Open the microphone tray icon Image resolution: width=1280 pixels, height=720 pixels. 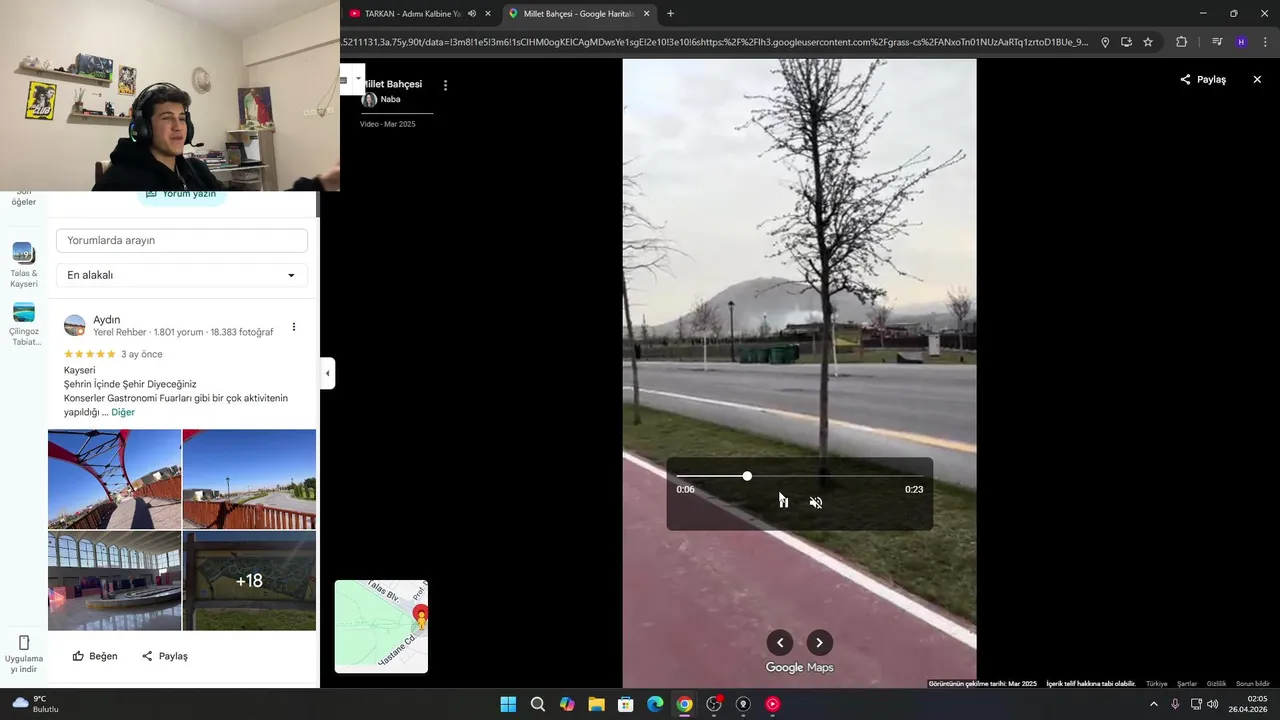point(1175,704)
